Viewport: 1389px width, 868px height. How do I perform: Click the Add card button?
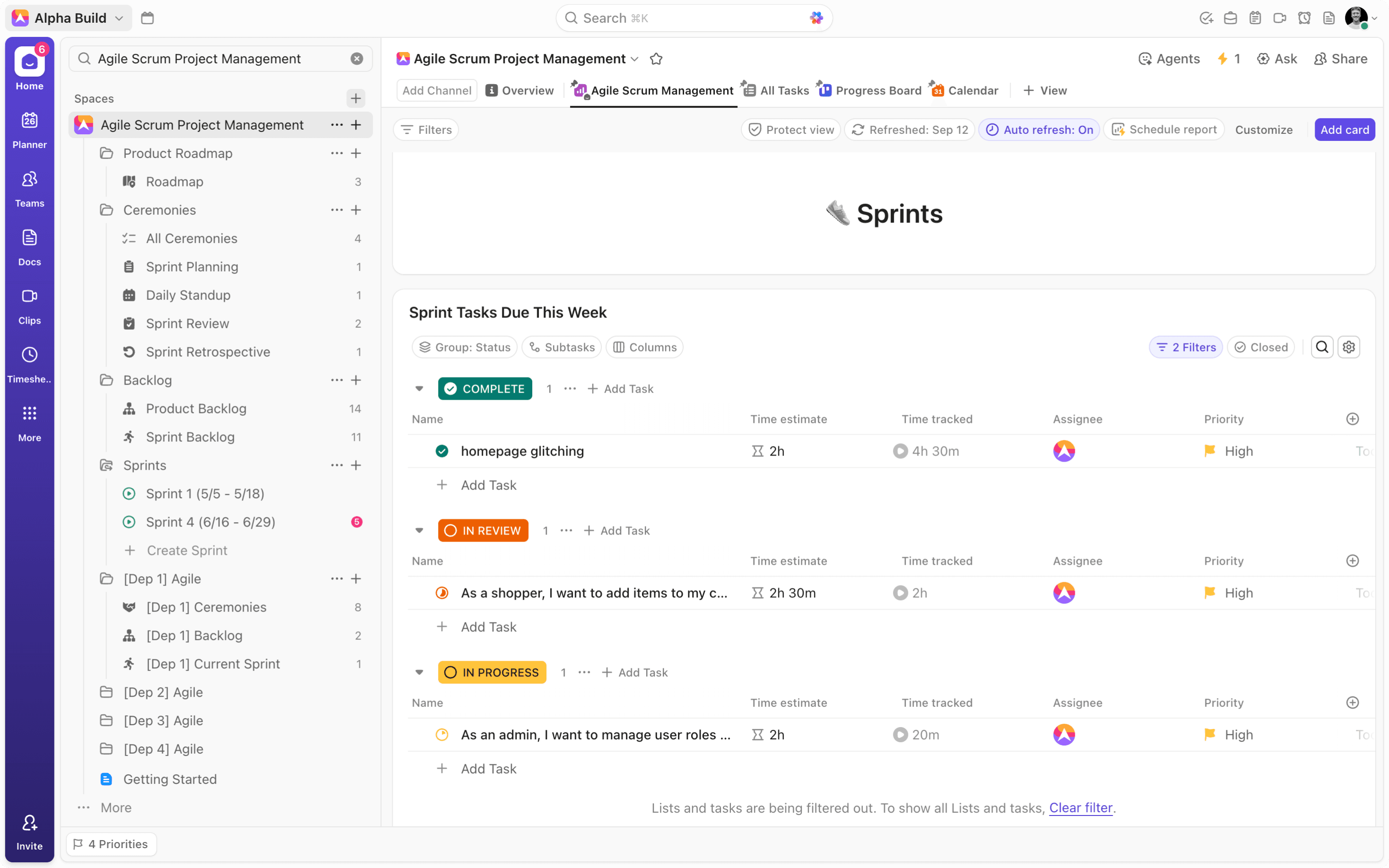pyautogui.click(x=1344, y=130)
